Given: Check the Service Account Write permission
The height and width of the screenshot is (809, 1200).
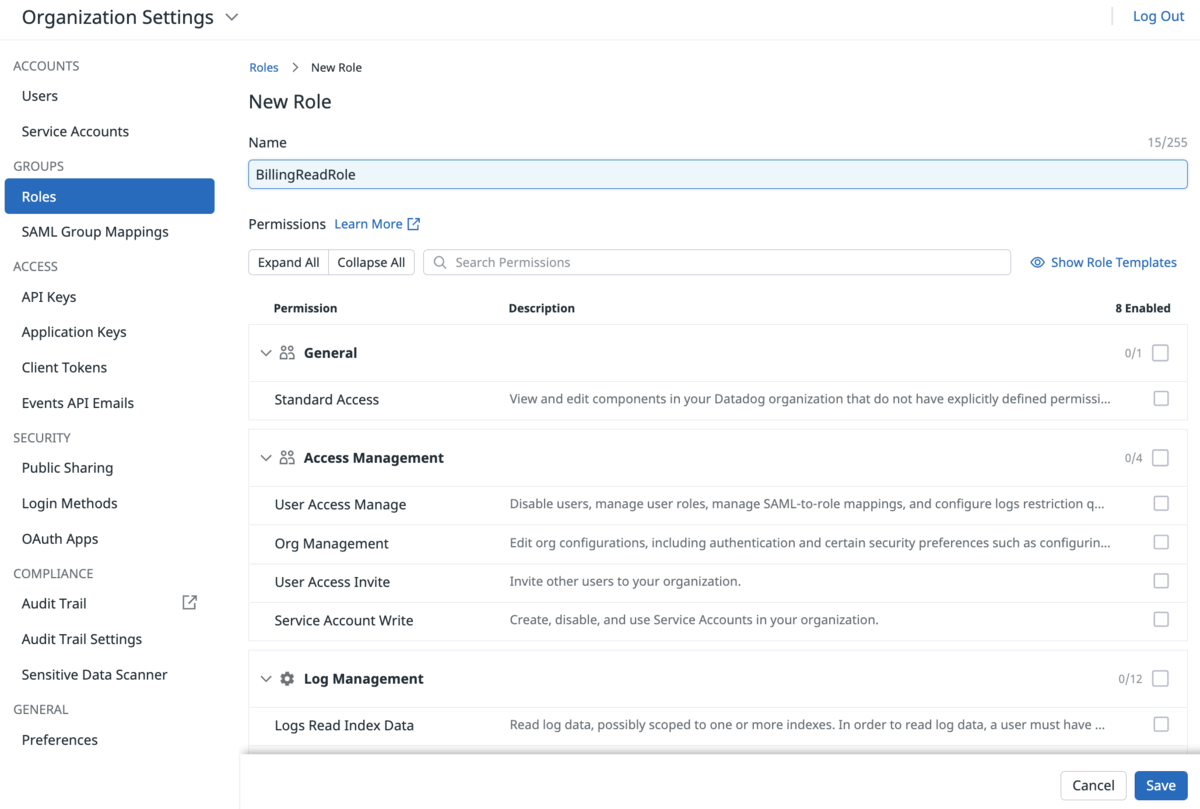Looking at the screenshot, I should point(1161,620).
